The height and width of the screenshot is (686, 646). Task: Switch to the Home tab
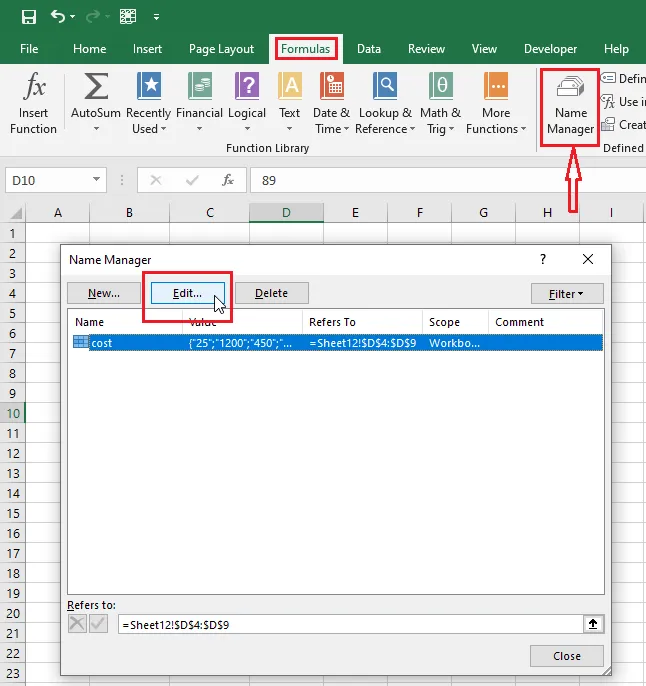click(x=90, y=49)
